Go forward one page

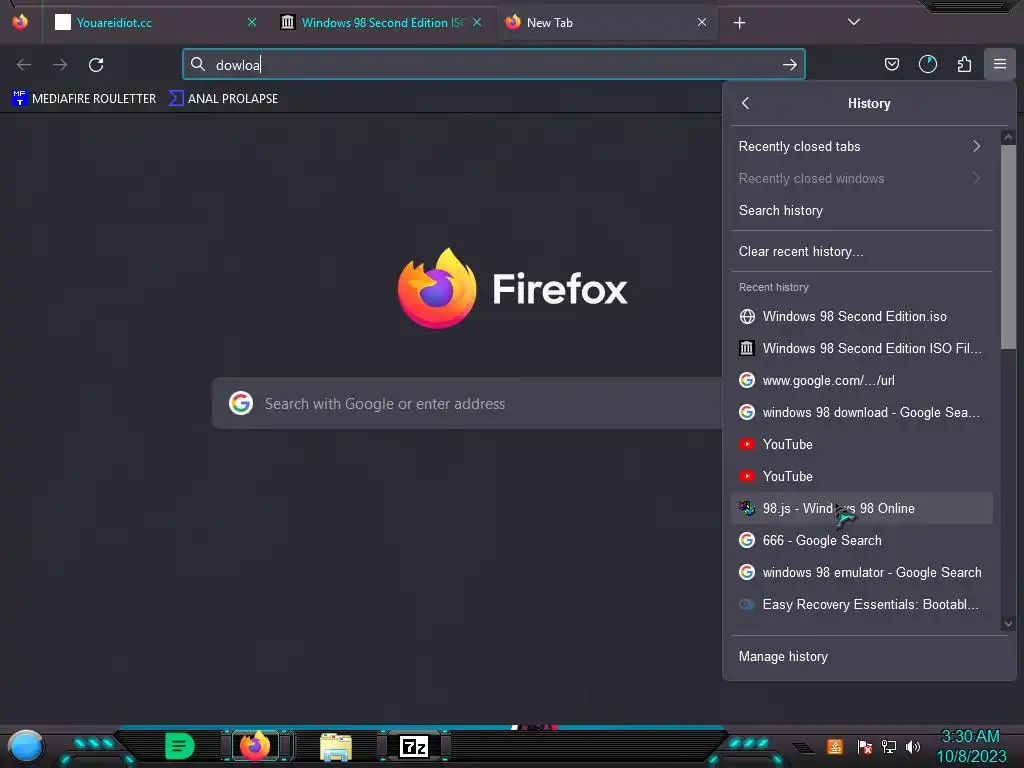tap(60, 65)
